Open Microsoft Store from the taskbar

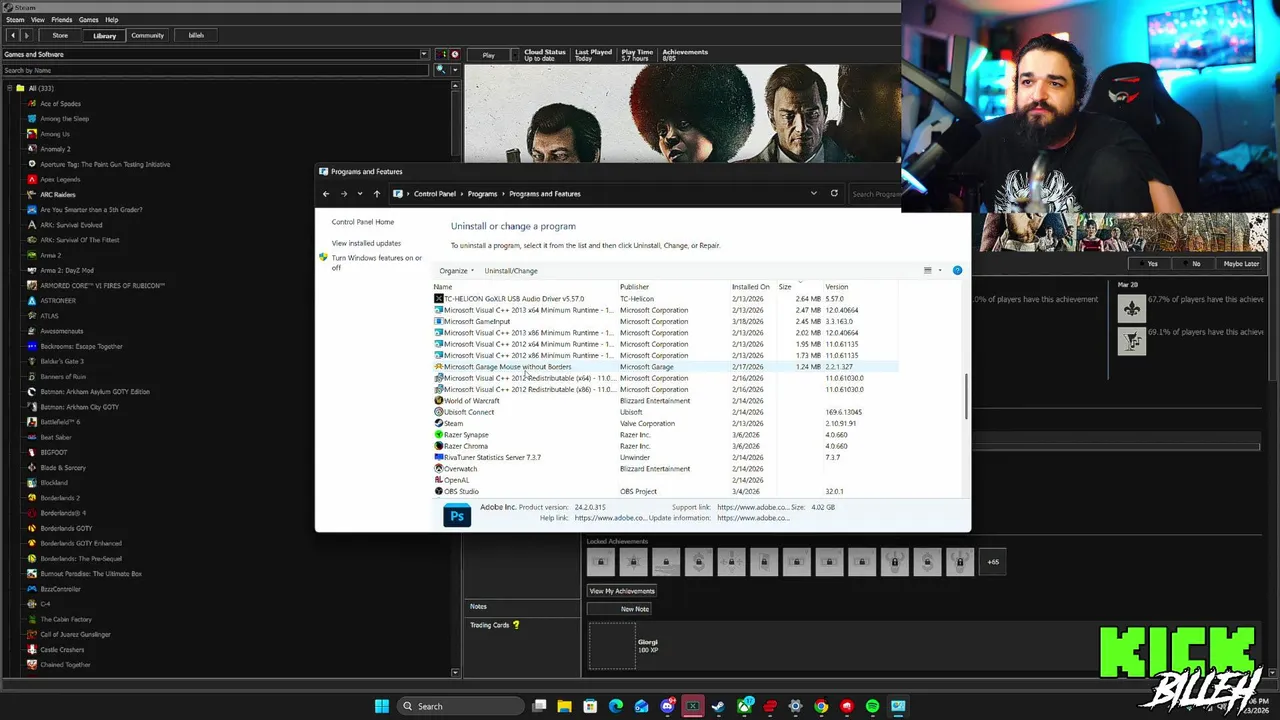590,706
